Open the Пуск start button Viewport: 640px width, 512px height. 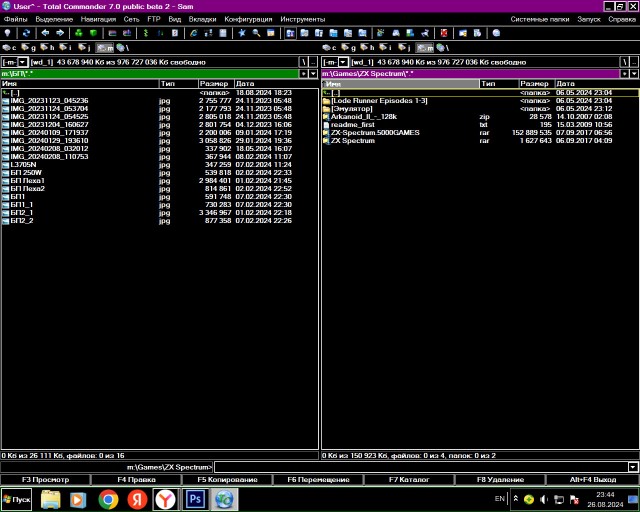coord(16,499)
